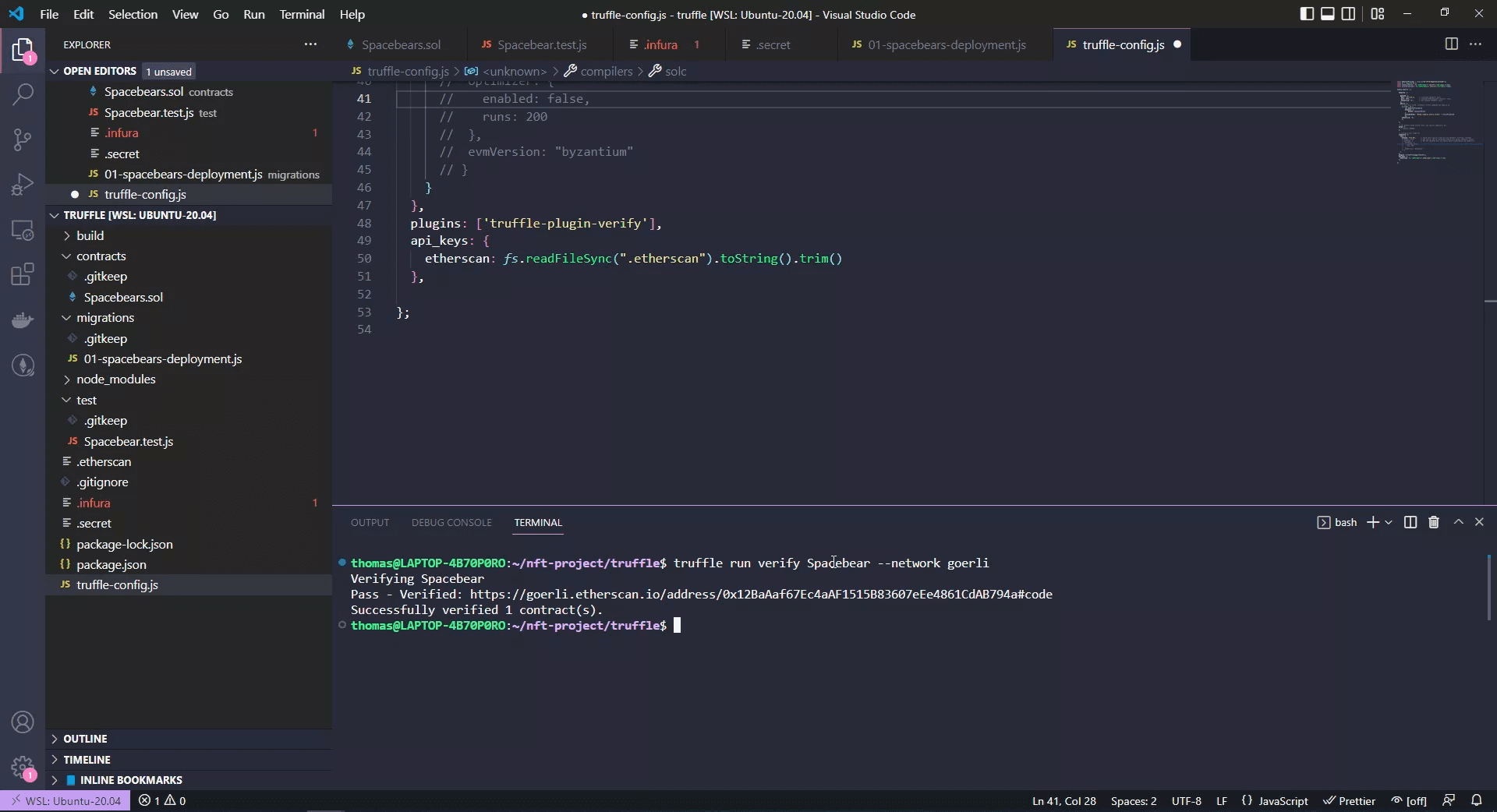The height and width of the screenshot is (812, 1497).
Task: Toggle the [off] status bar indicator
Action: 1410,800
